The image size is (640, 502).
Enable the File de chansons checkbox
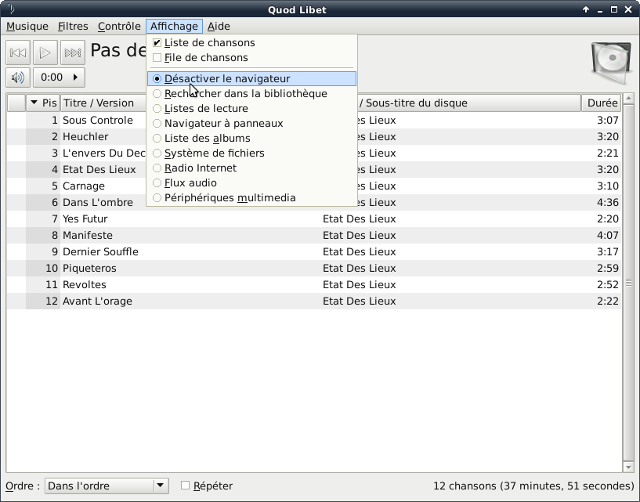(157, 58)
